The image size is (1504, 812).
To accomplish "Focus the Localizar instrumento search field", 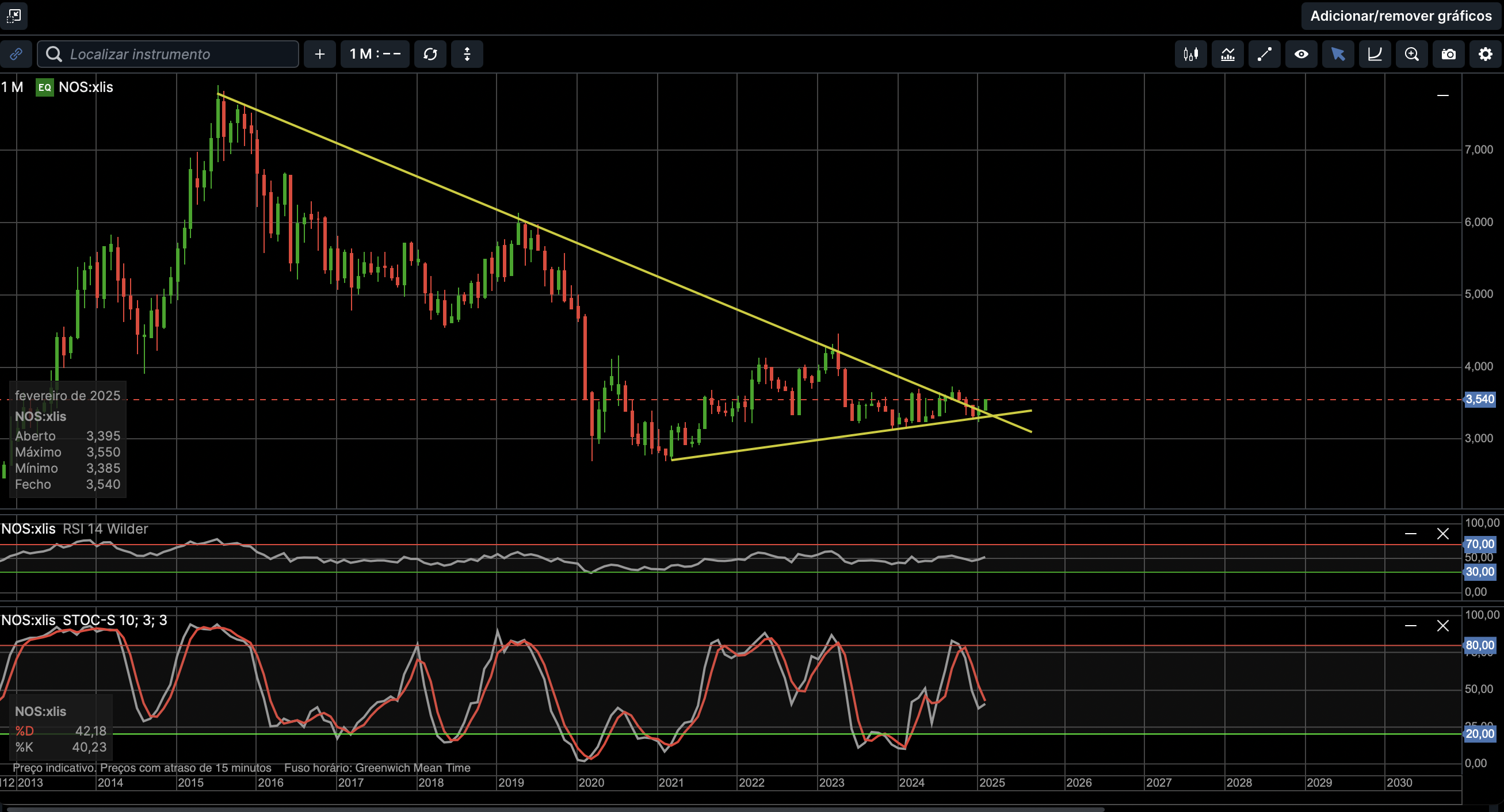I will (175, 54).
